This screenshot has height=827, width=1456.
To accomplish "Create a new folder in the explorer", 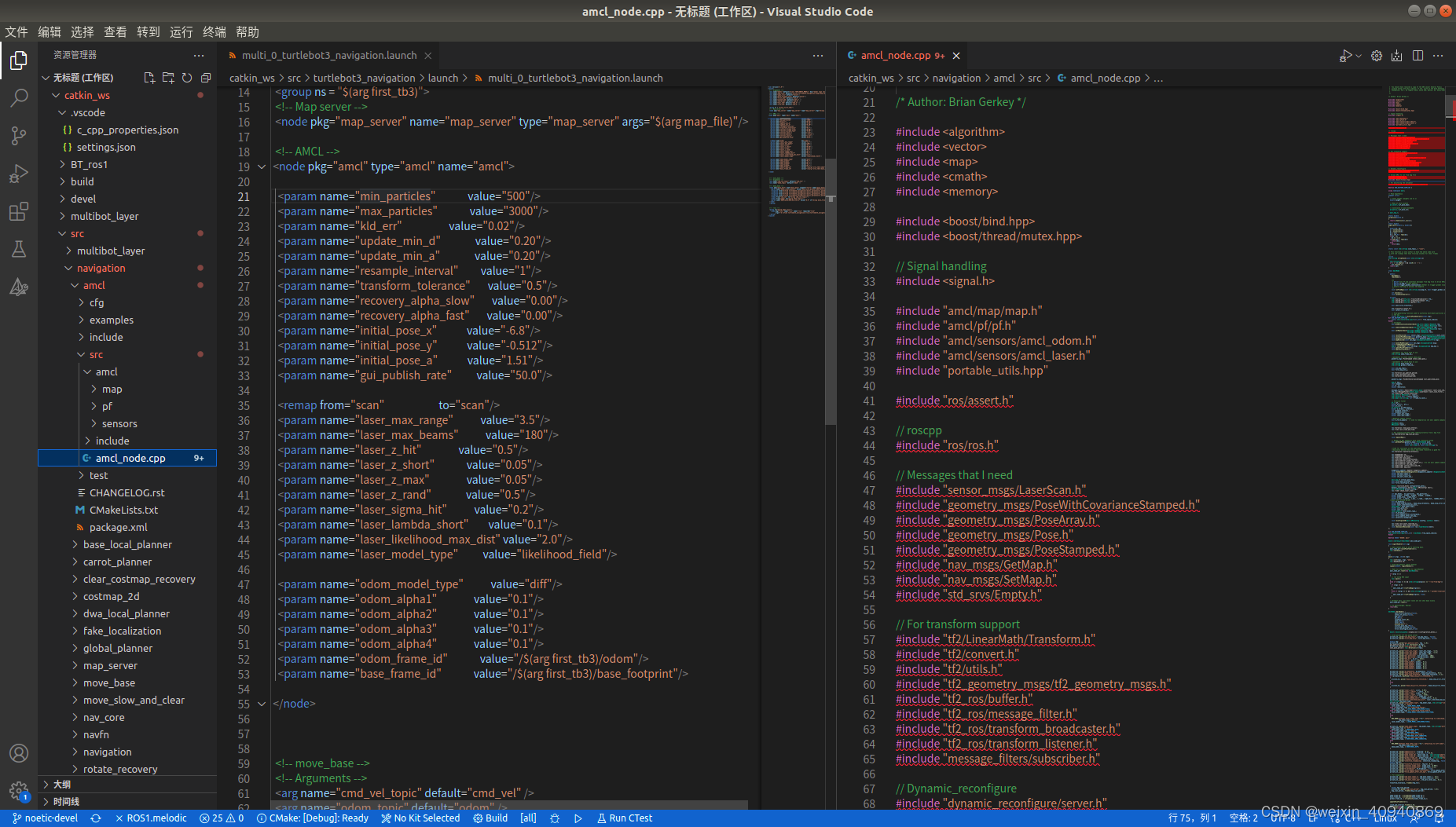I will point(168,78).
